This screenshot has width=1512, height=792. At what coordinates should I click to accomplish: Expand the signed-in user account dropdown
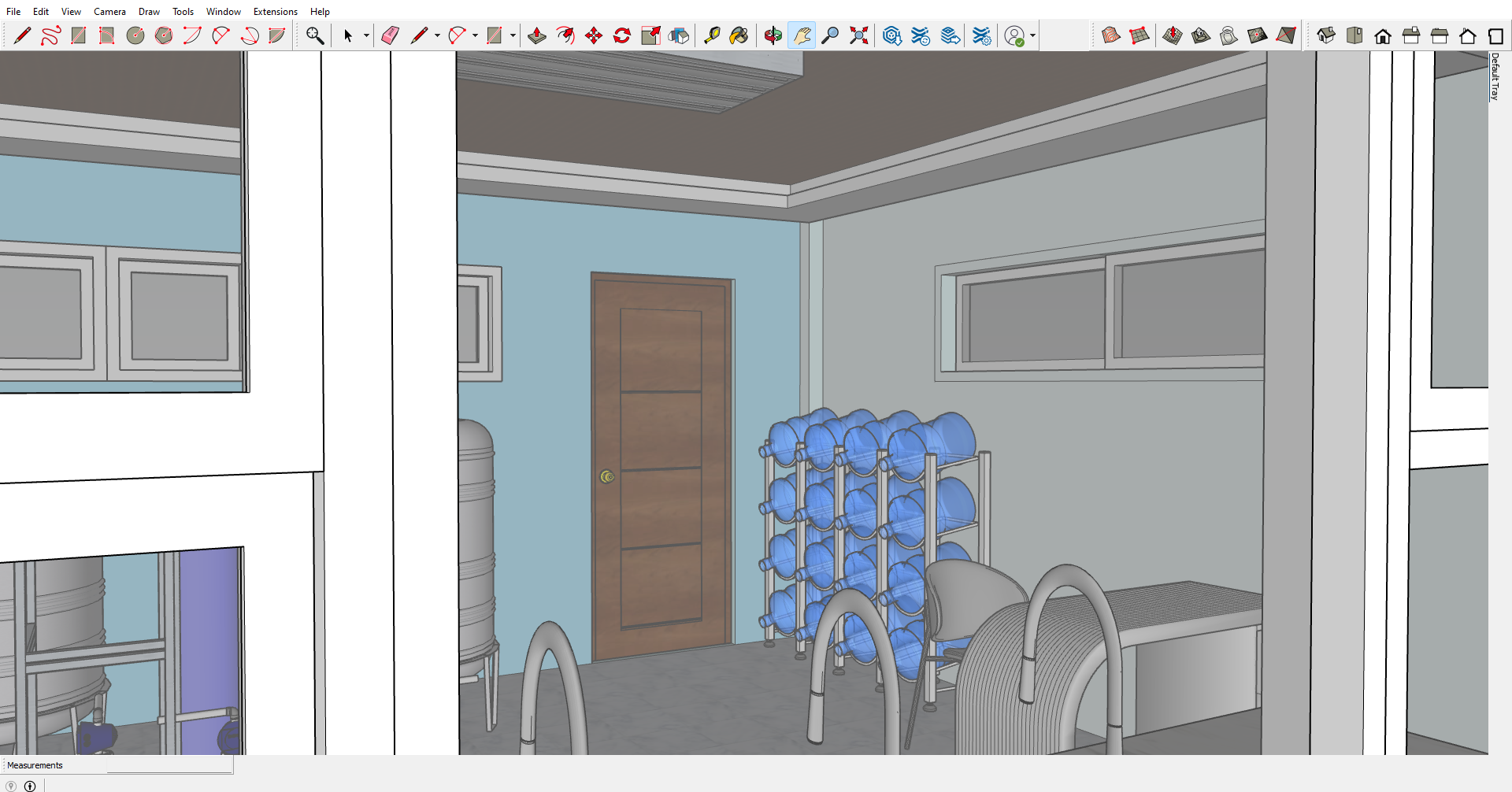click(1032, 35)
